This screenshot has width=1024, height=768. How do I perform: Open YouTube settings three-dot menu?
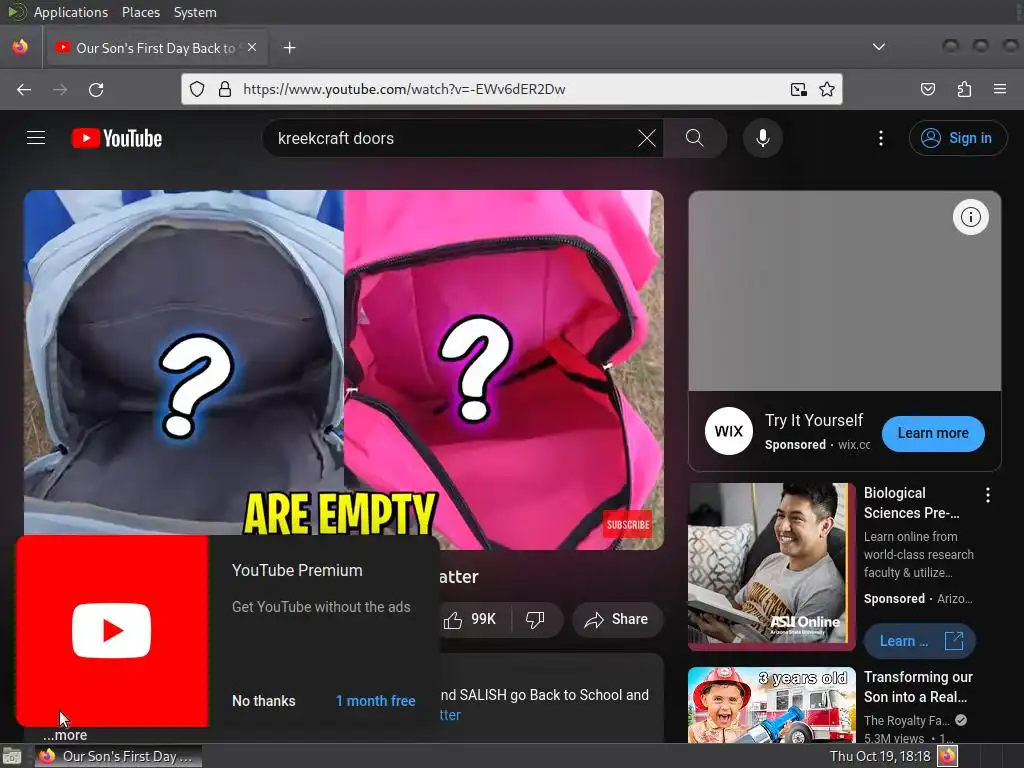tap(880, 138)
